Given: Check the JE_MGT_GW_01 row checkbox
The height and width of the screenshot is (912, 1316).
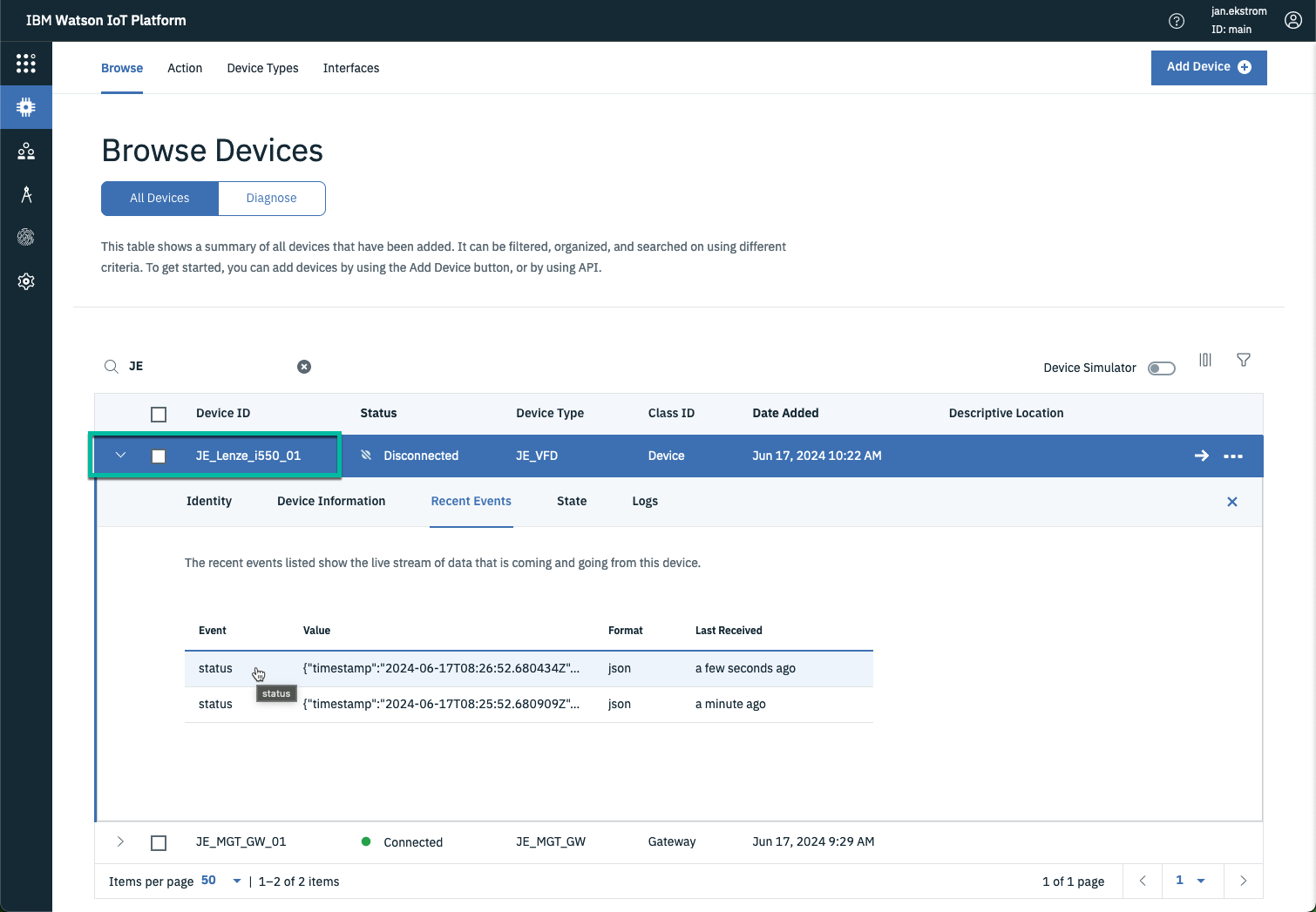Looking at the screenshot, I should tap(159, 843).
